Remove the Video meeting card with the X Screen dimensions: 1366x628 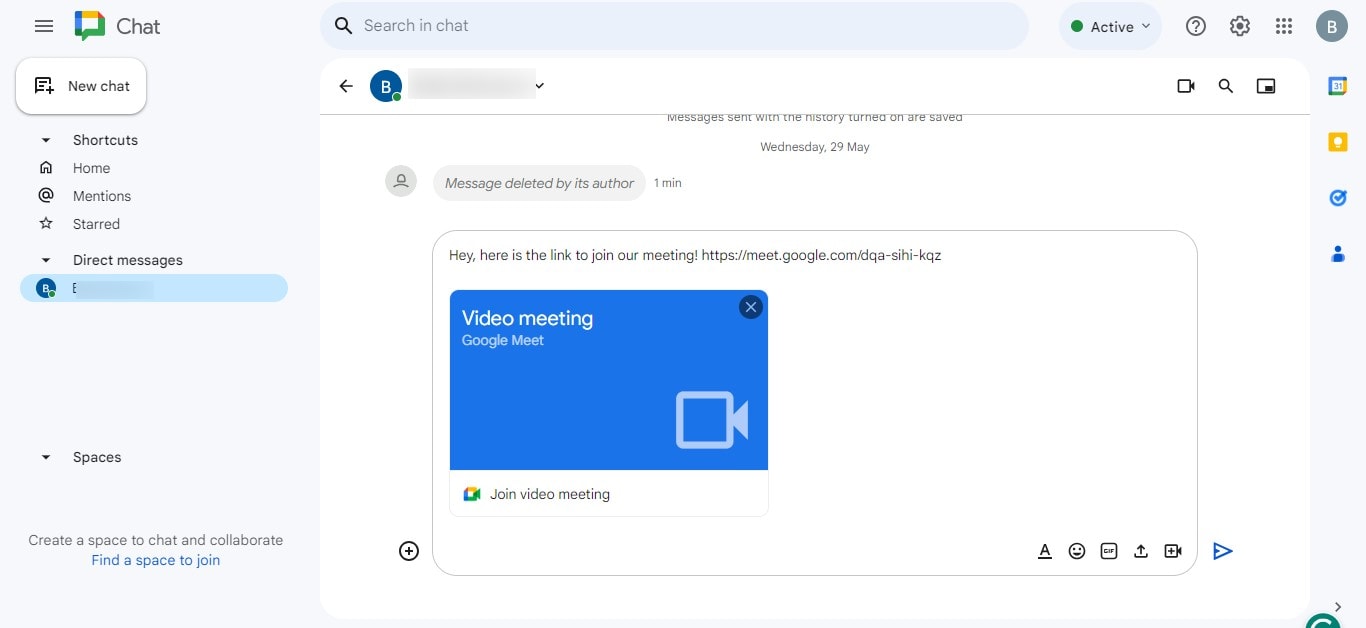click(x=751, y=307)
